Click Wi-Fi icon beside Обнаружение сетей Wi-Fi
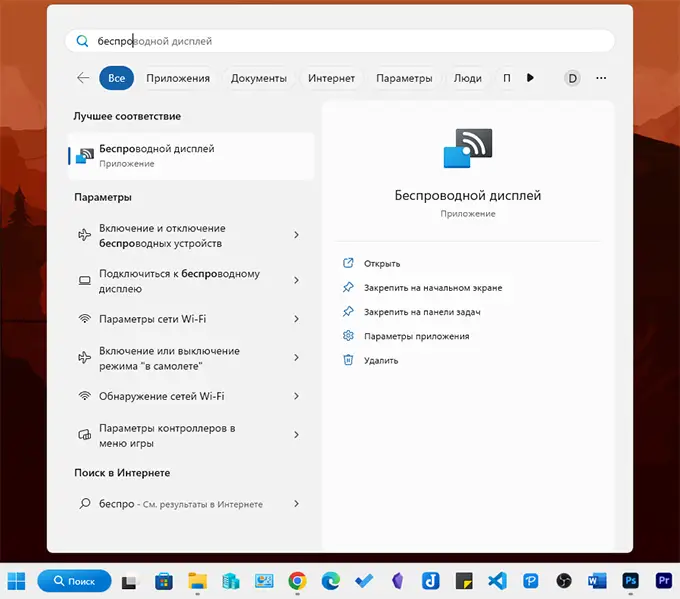Image resolution: width=680 pixels, height=599 pixels. click(85, 396)
